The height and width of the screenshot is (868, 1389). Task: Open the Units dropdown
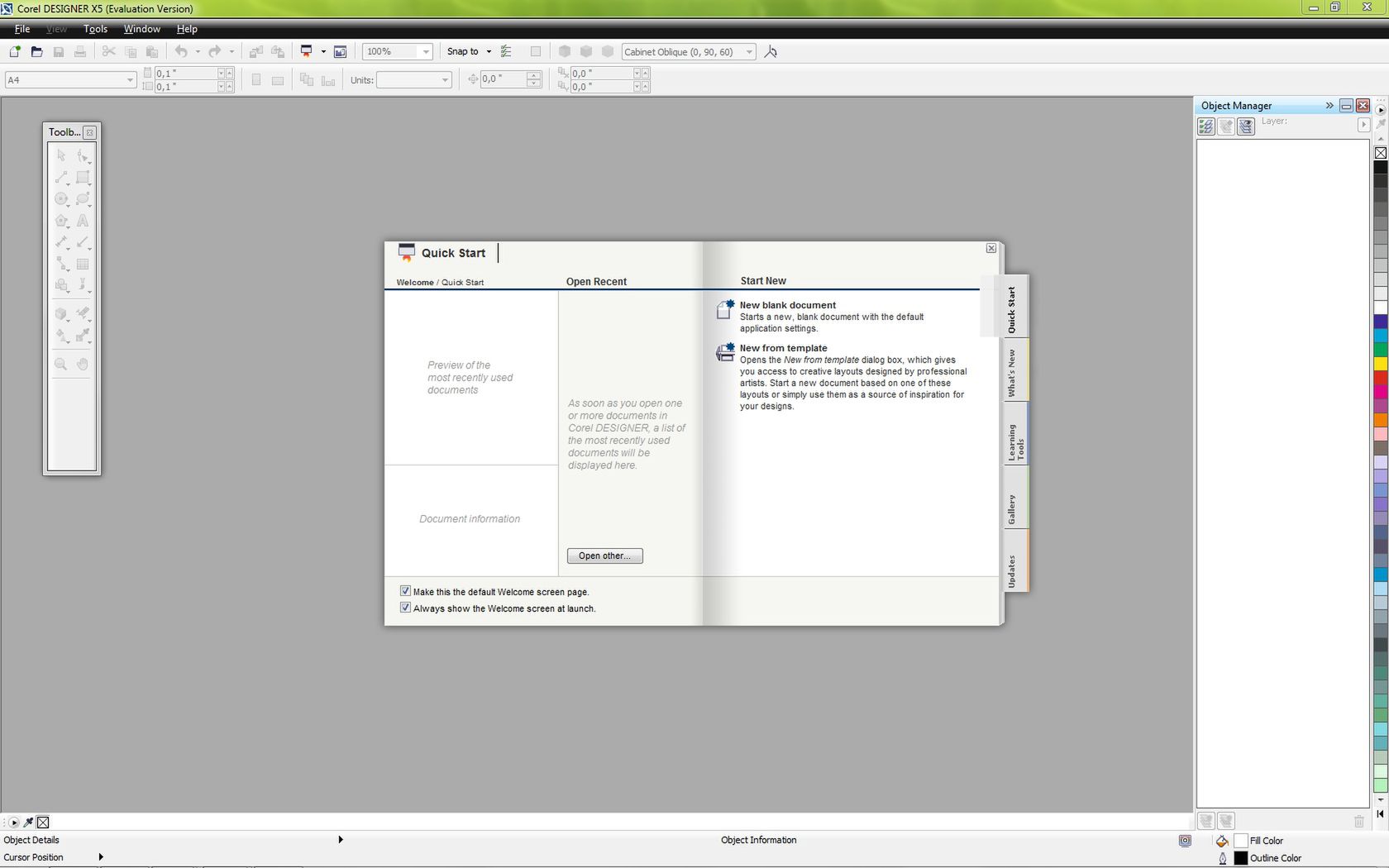click(445, 80)
